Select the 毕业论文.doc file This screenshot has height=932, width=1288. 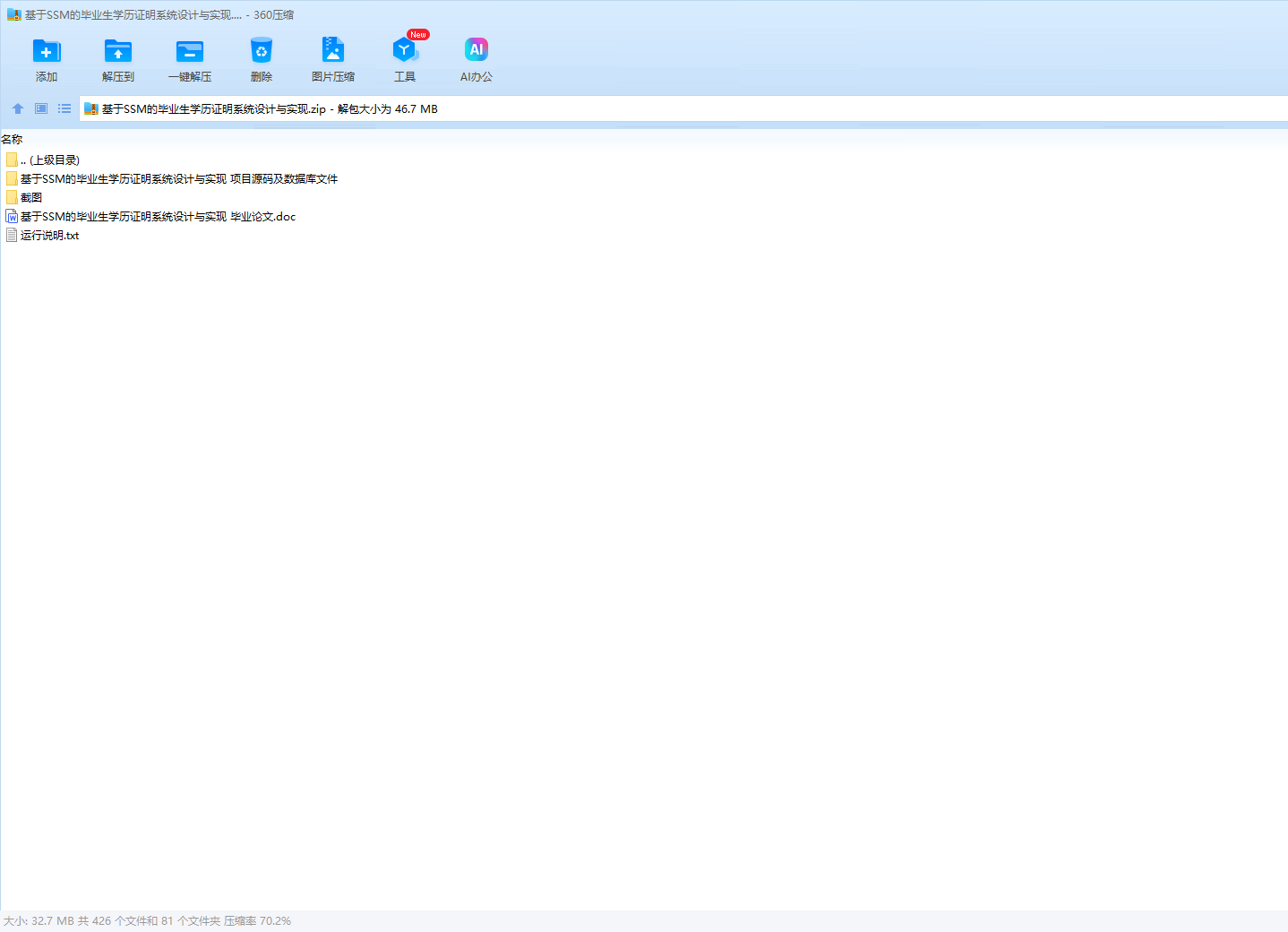tap(158, 217)
